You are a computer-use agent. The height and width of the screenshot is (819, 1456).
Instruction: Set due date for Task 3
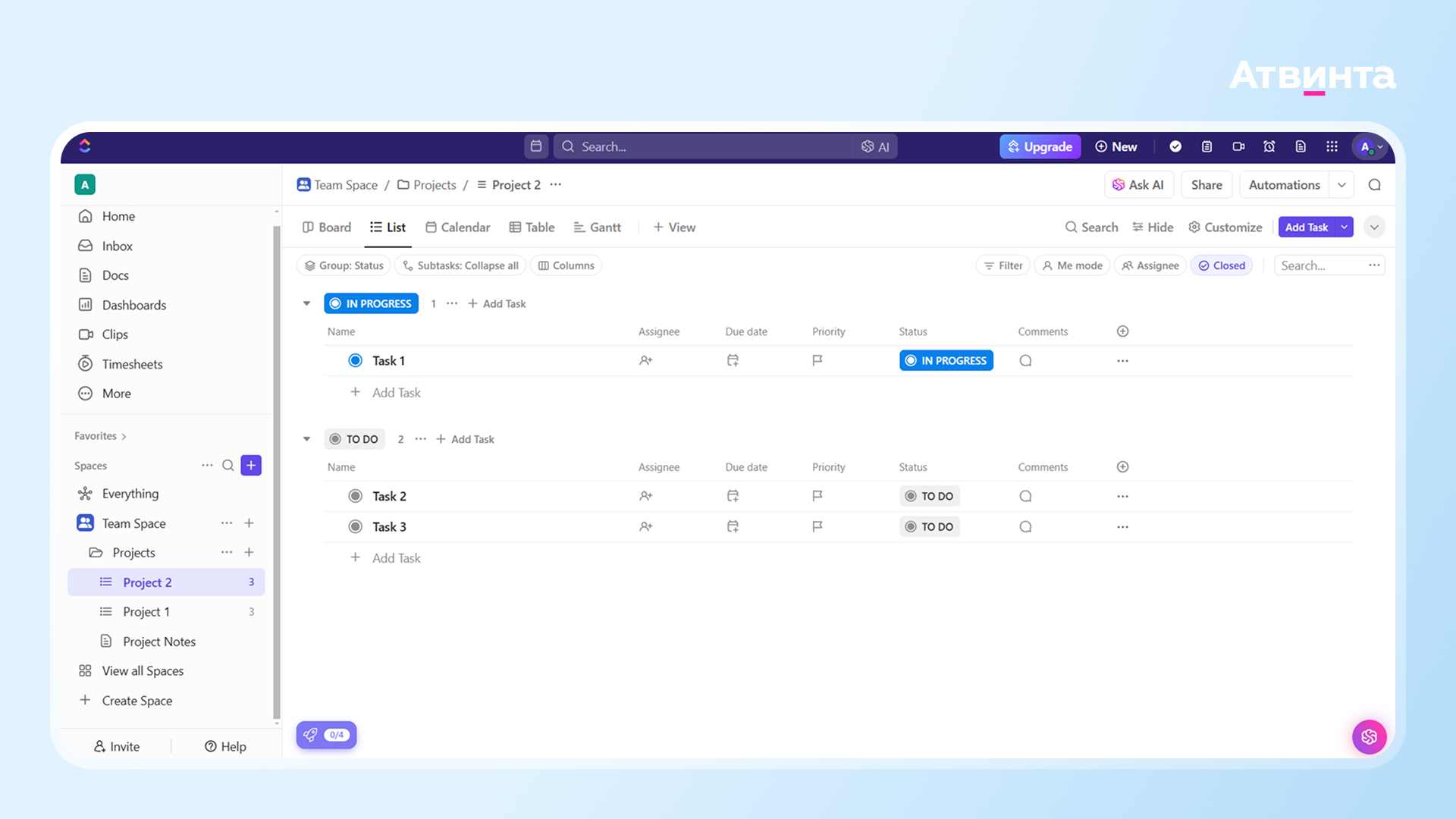click(733, 526)
